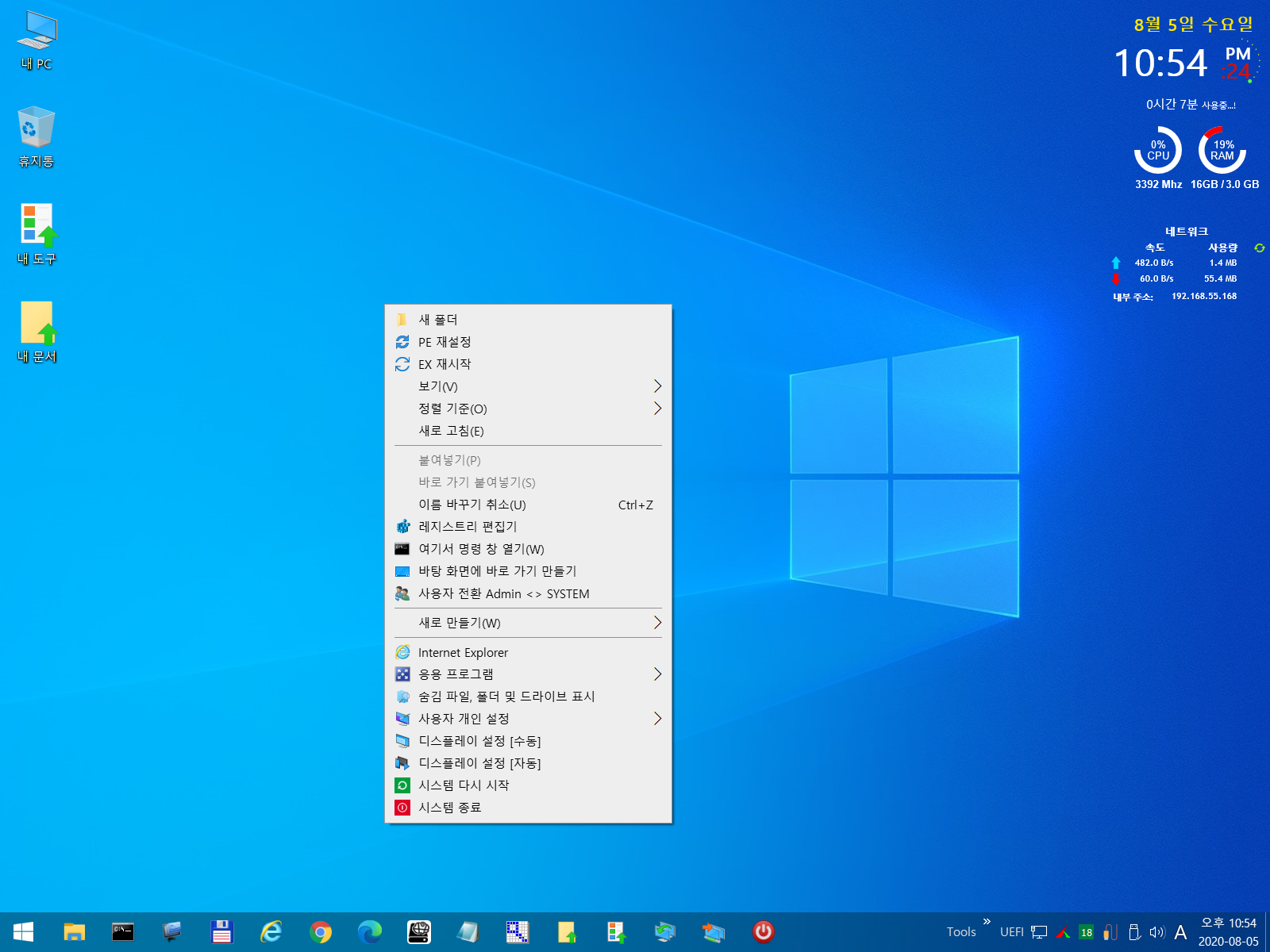Open the disk globe utility on taskbar
1270x952 pixels.
419,932
